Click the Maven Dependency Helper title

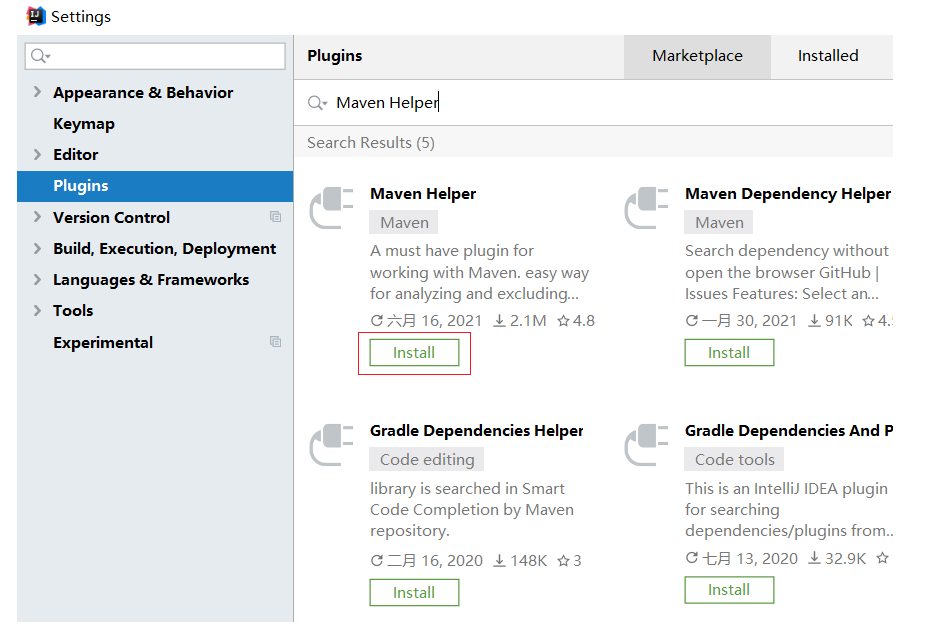787,194
